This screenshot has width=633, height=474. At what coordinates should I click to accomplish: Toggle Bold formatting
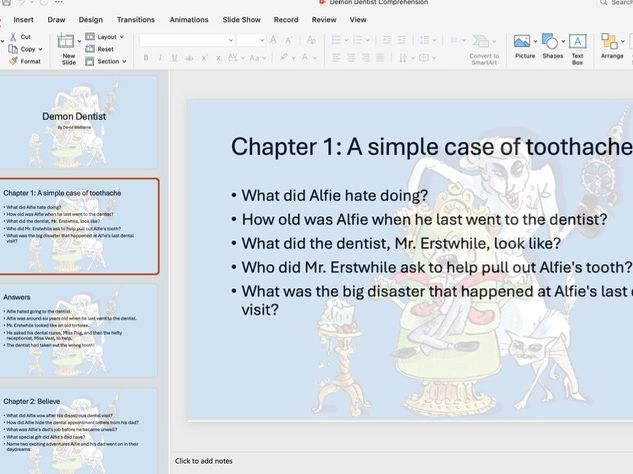click(146, 58)
